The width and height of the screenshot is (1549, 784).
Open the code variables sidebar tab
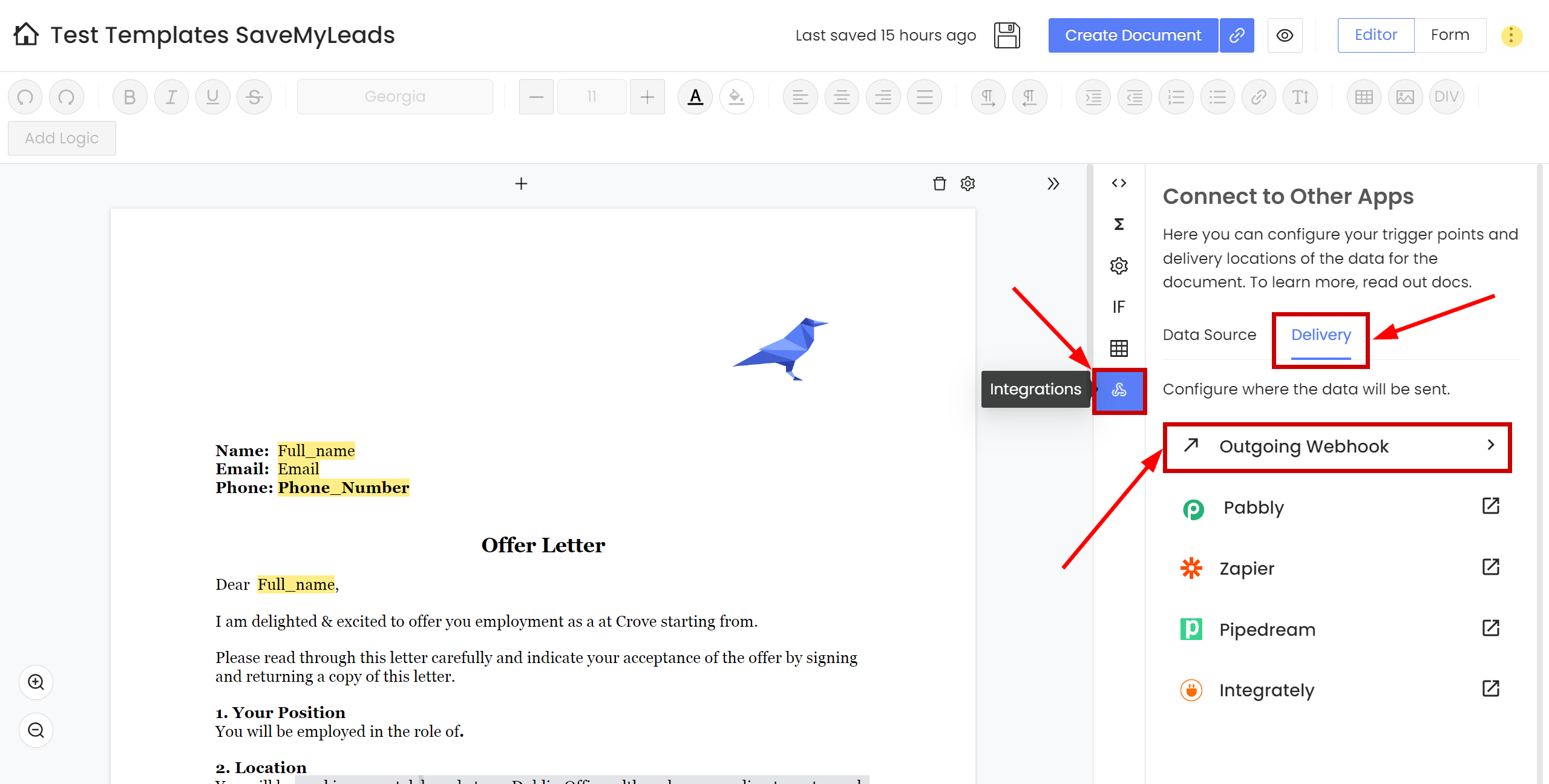[x=1119, y=183]
